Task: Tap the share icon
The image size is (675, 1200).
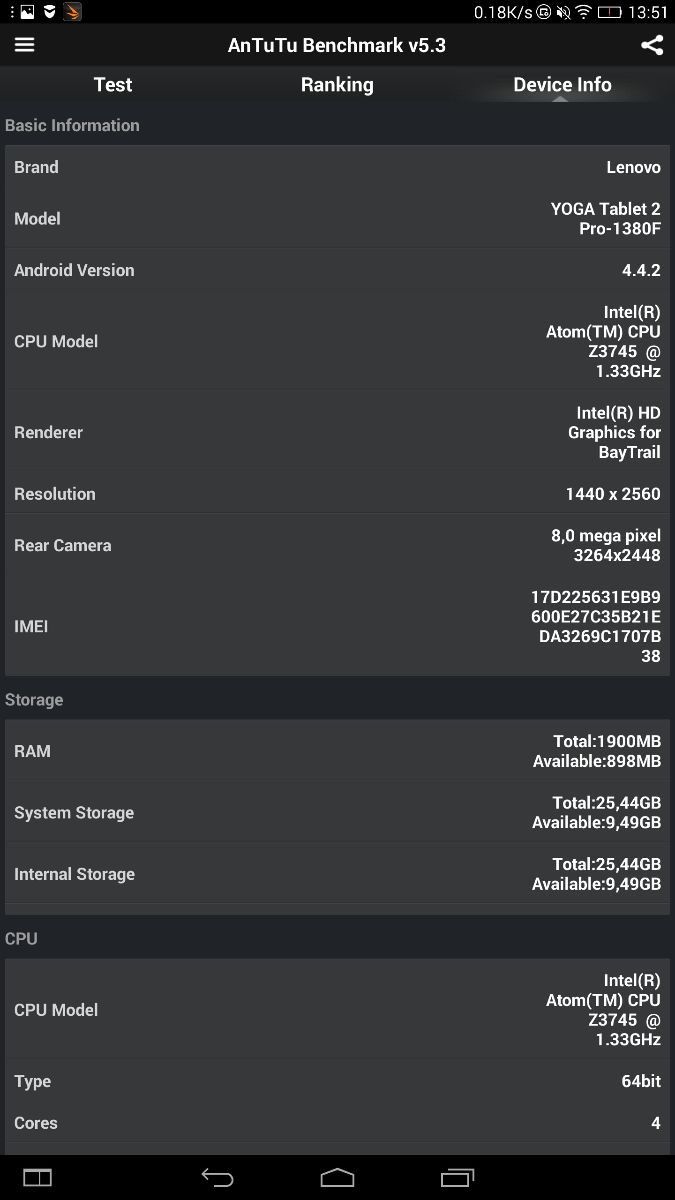Action: 651,45
